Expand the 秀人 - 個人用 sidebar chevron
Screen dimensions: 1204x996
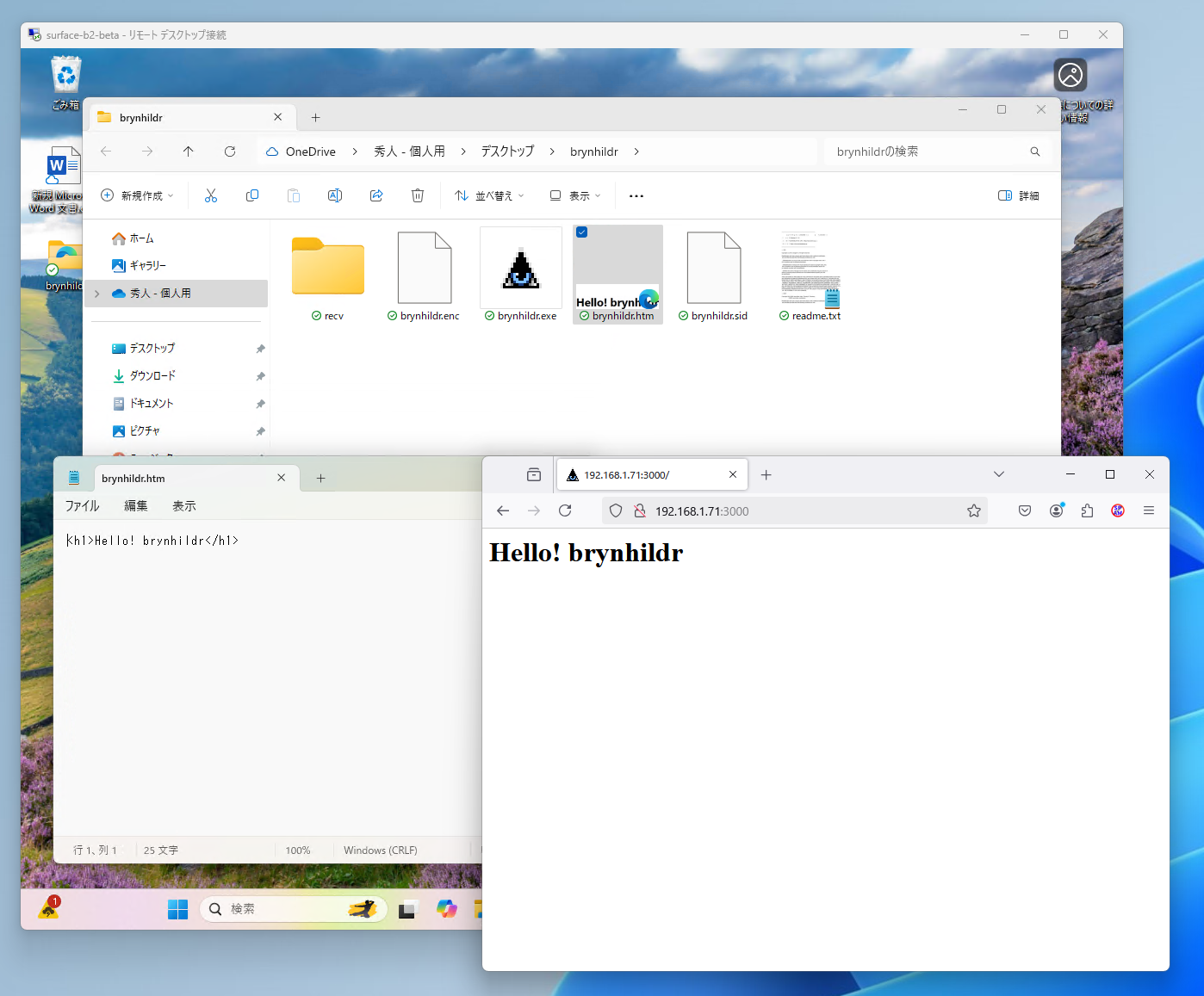pyautogui.click(x=96, y=293)
